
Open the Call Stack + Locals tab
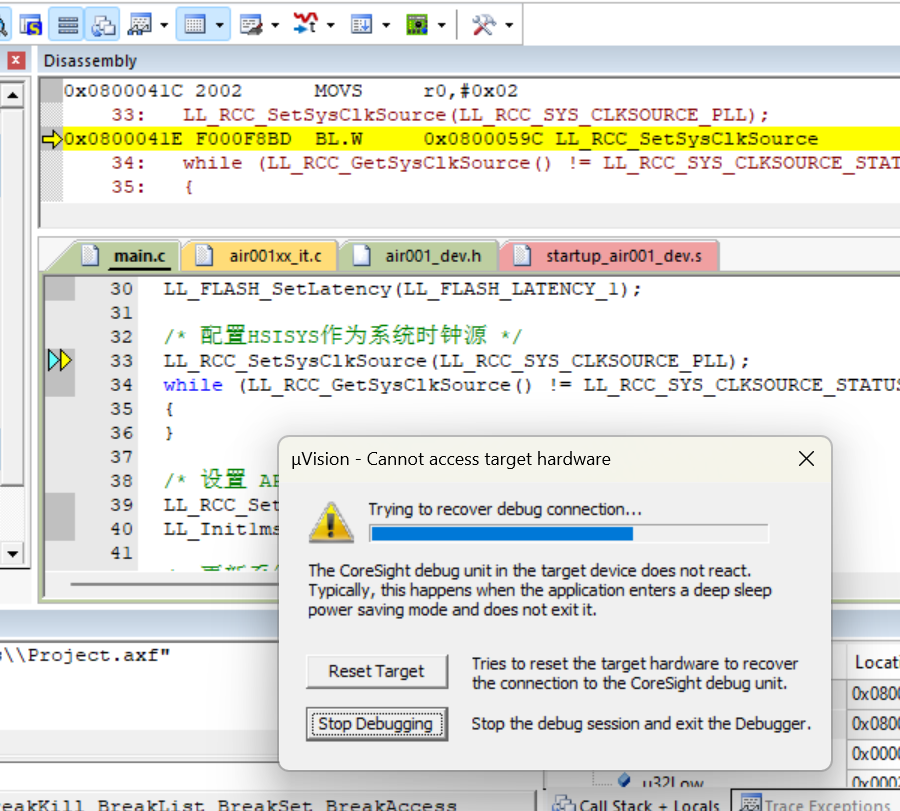coord(636,804)
